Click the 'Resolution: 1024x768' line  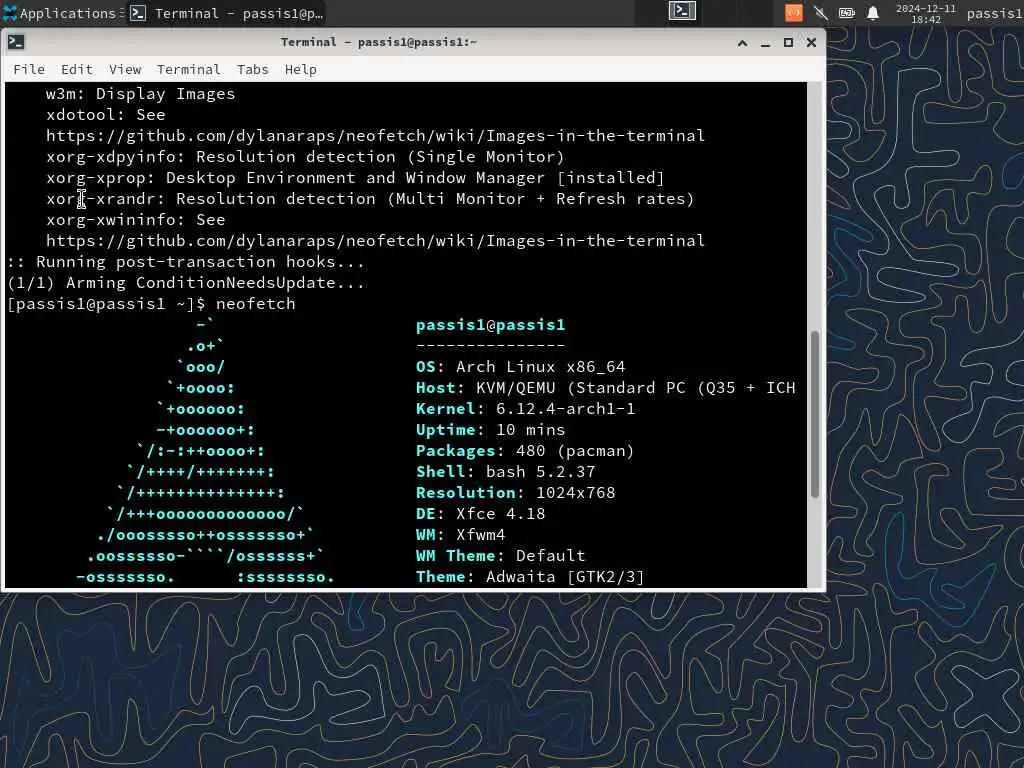click(x=516, y=492)
